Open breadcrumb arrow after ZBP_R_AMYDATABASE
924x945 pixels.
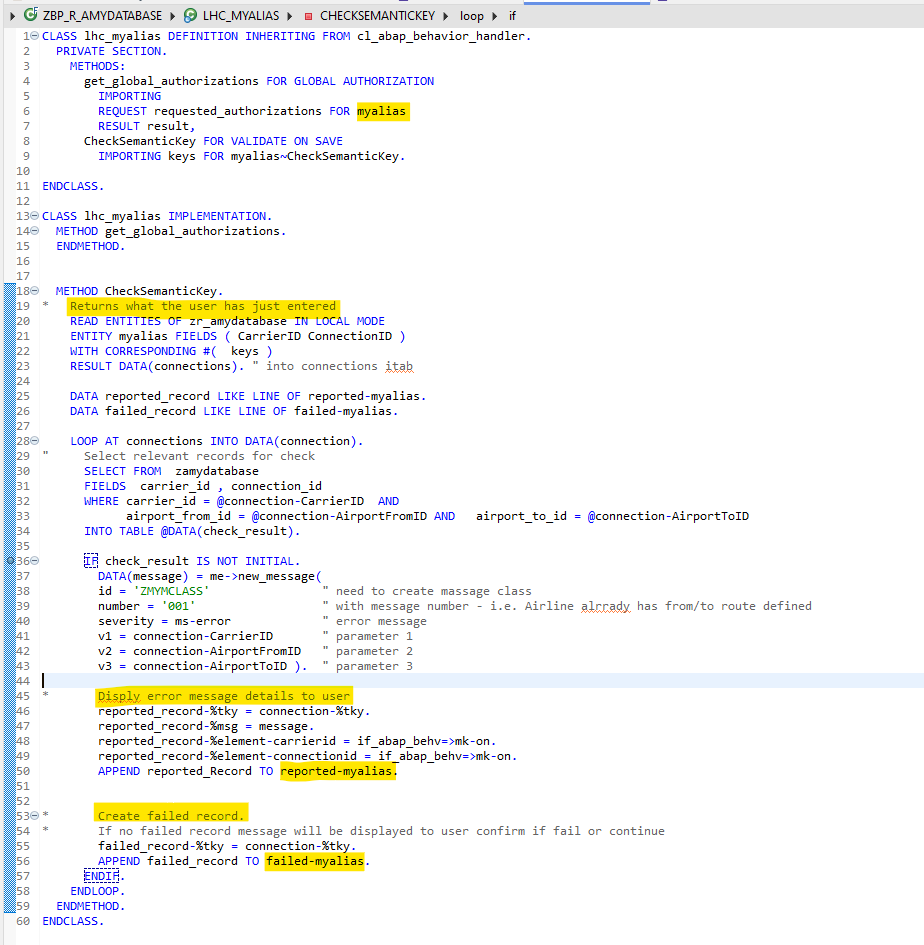click(x=172, y=16)
